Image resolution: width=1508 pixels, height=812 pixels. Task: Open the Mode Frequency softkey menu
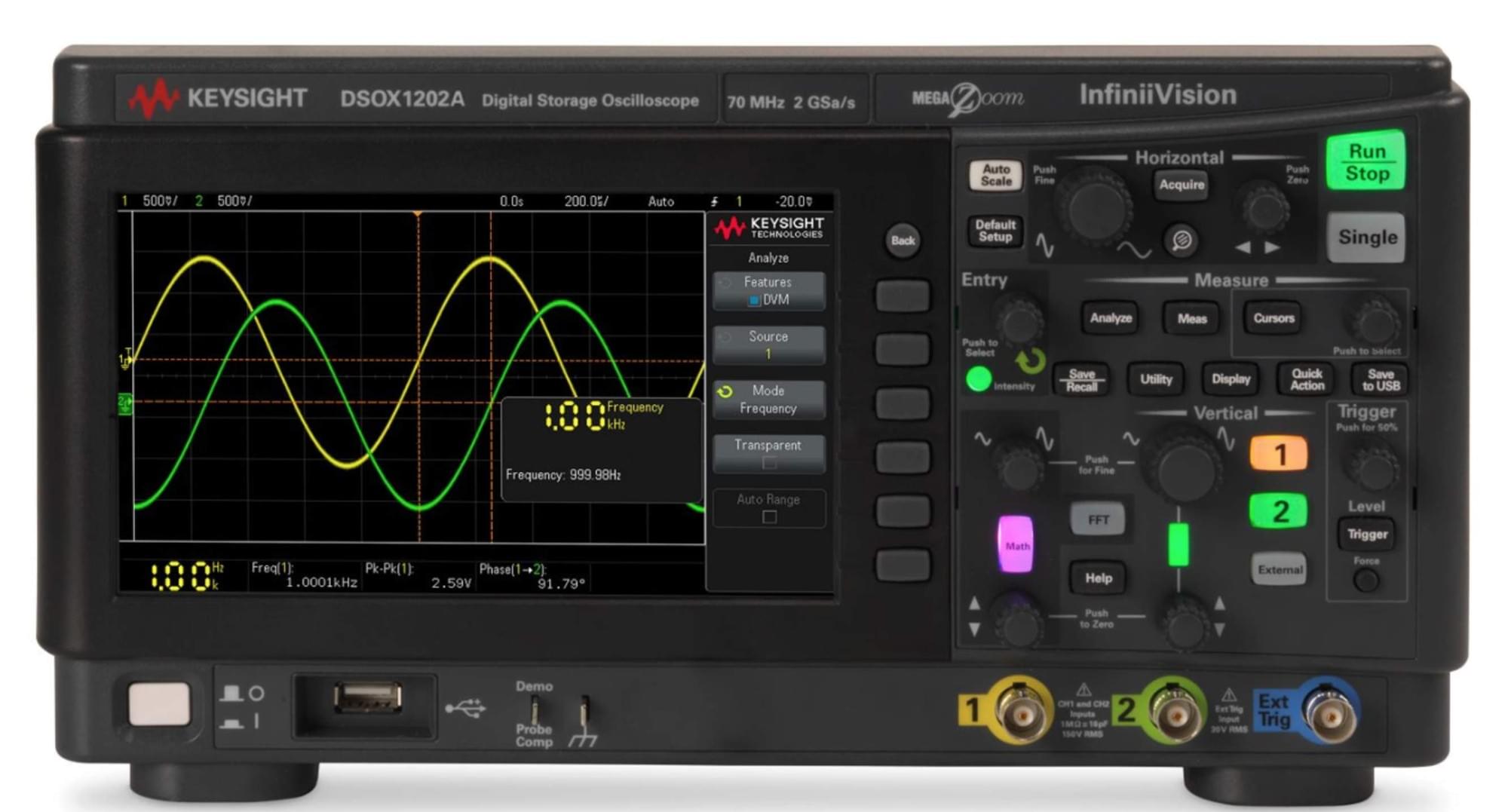(x=768, y=400)
